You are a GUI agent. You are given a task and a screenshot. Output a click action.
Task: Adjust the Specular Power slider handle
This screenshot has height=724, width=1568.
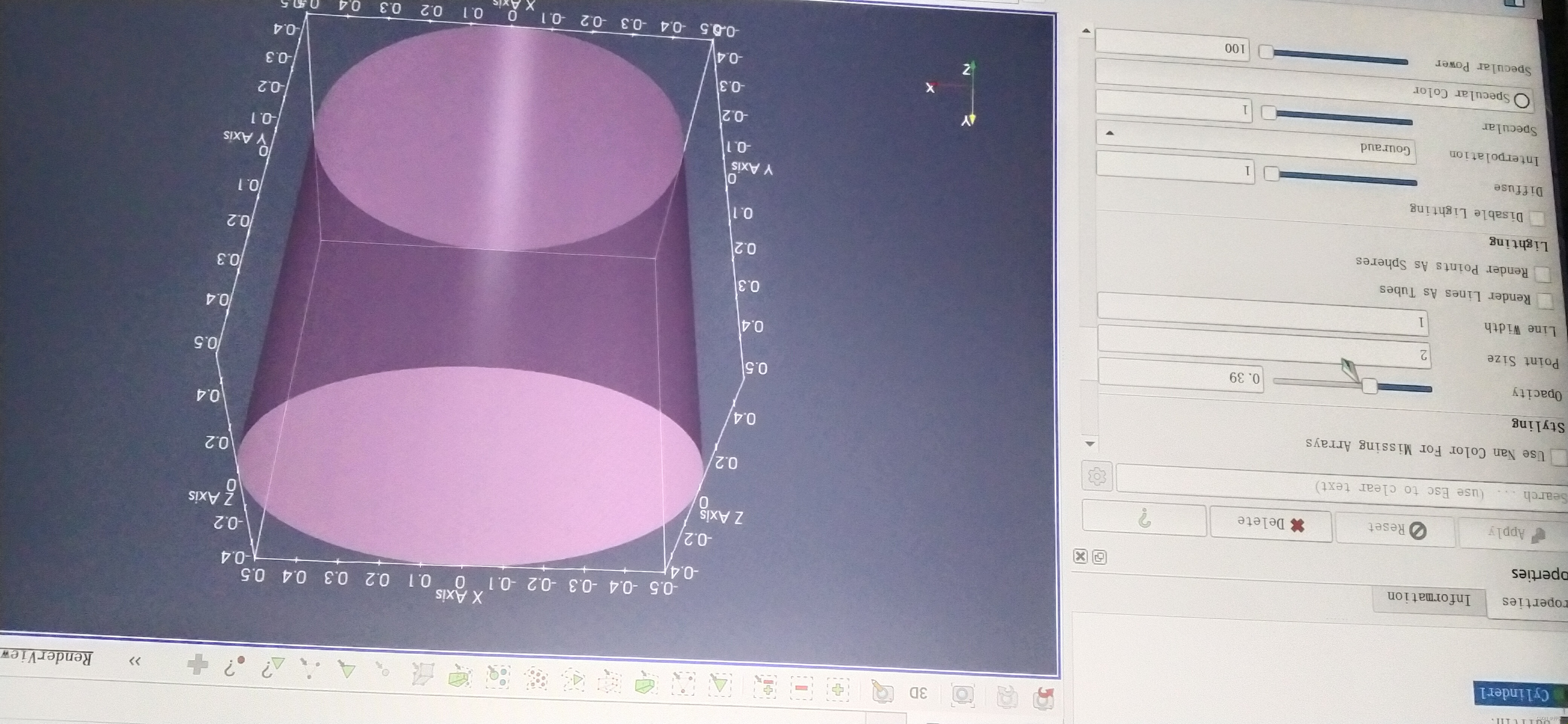pyautogui.click(x=1266, y=52)
